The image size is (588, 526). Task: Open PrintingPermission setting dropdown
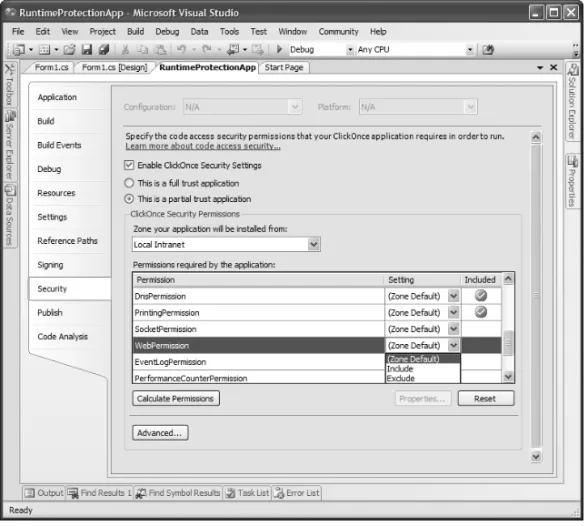[453, 312]
